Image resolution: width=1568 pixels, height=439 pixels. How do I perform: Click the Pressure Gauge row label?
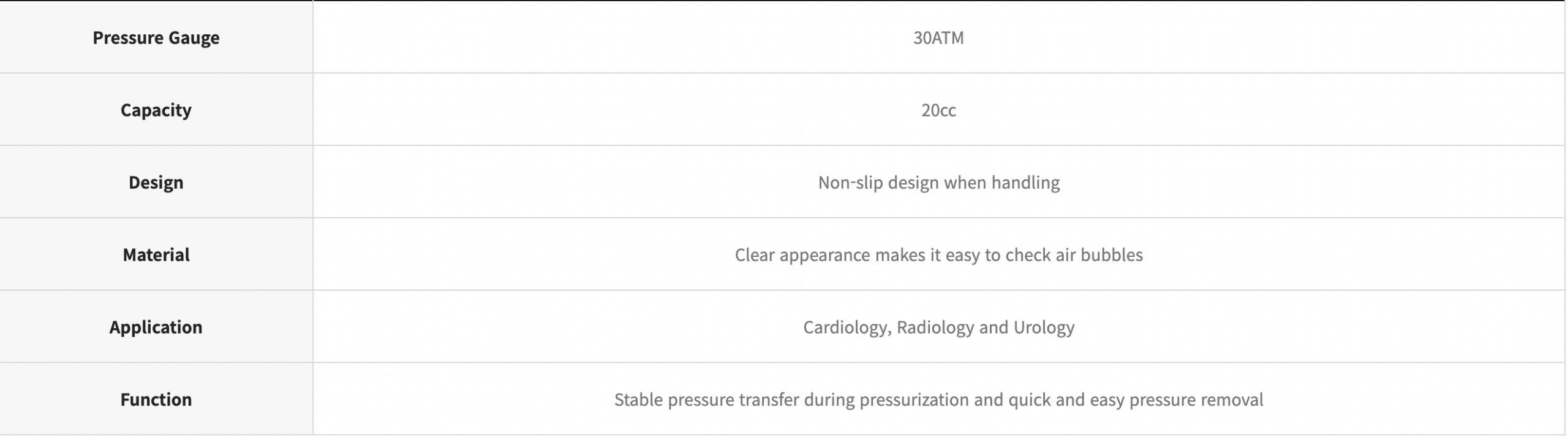tap(156, 38)
